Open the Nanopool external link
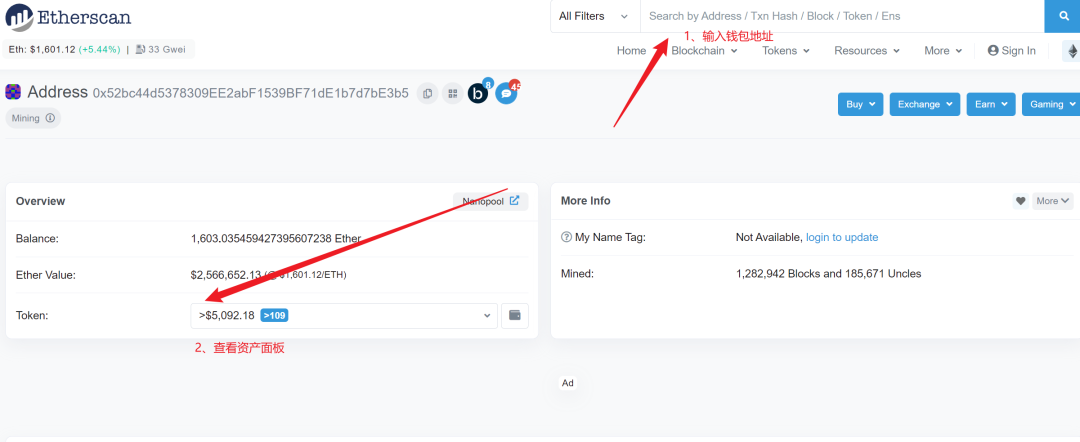The height and width of the screenshot is (442, 1080). [x=490, y=201]
